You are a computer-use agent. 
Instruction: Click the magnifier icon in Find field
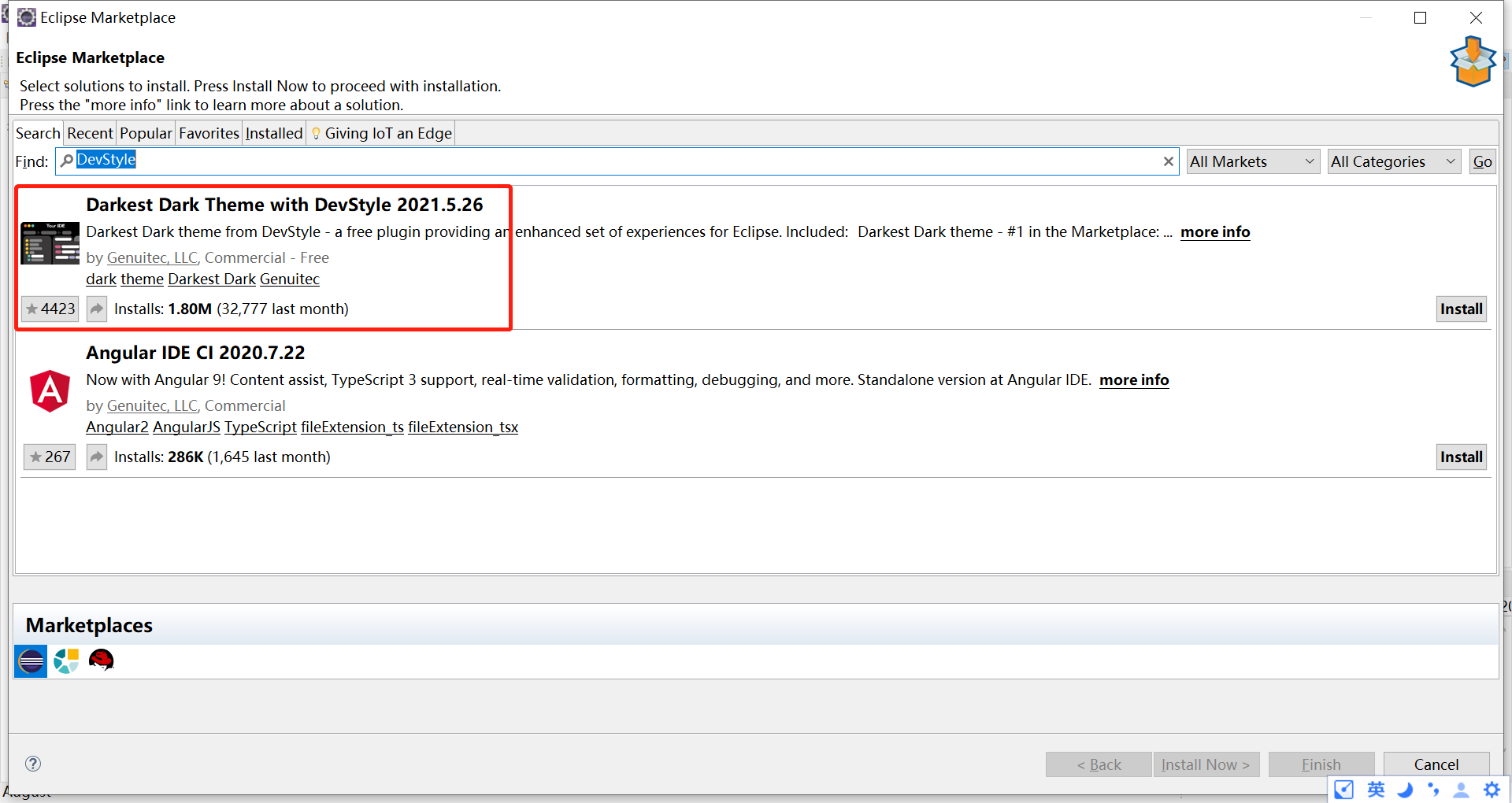click(x=67, y=161)
